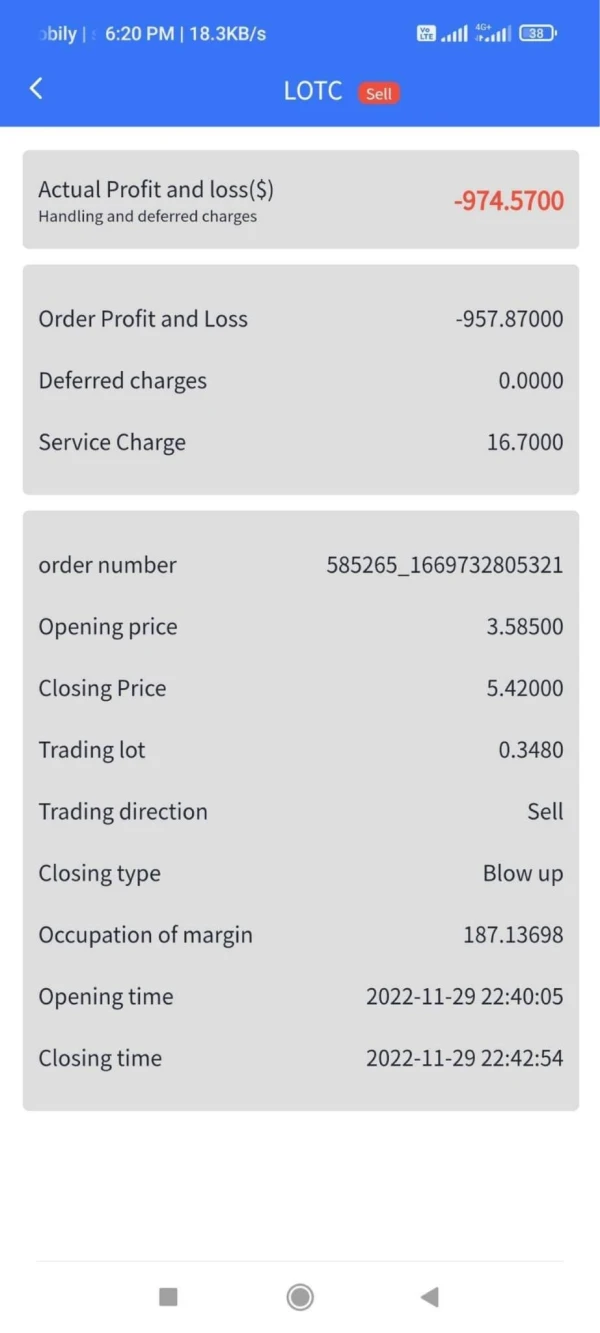The height and width of the screenshot is (1333, 600).
Task: Click the LOTC page title
Action: (313, 91)
